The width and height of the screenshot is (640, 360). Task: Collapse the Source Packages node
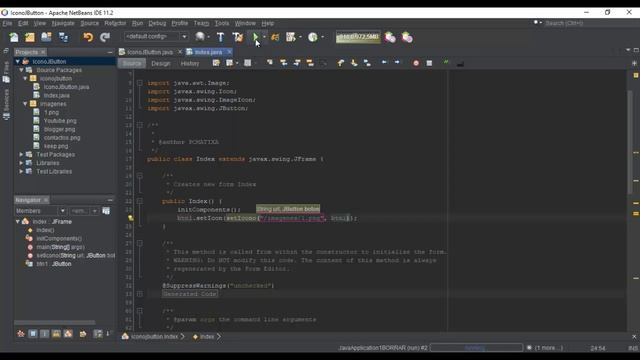coord(21,70)
